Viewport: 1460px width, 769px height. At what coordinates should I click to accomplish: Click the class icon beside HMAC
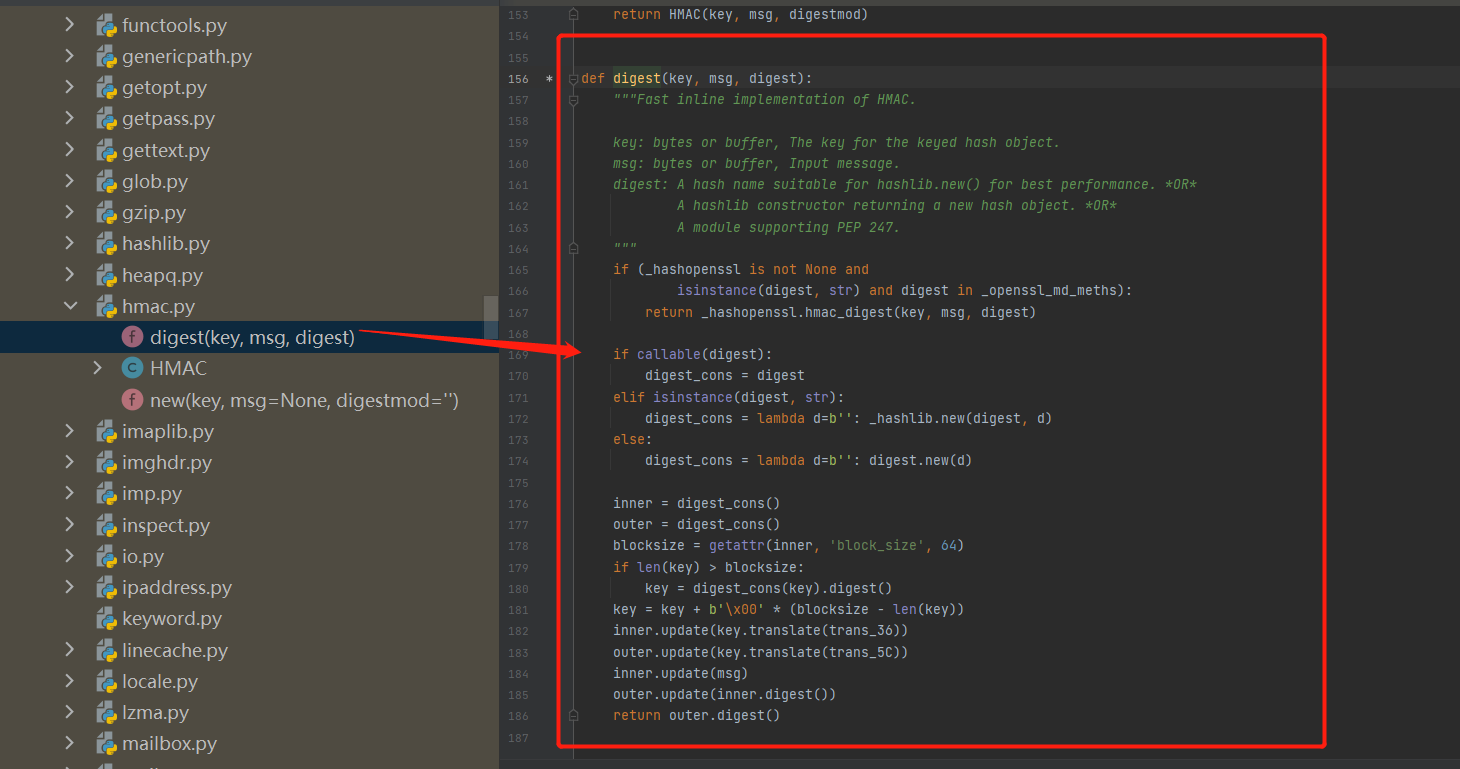pyautogui.click(x=132, y=368)
